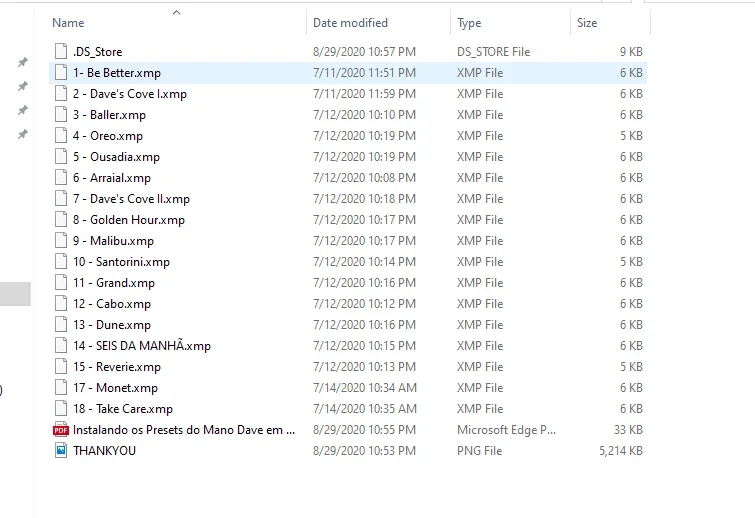Select the file icon of 18 - Take Care.xmp
The height and width of the screenshot is (518, 755).
61,408
